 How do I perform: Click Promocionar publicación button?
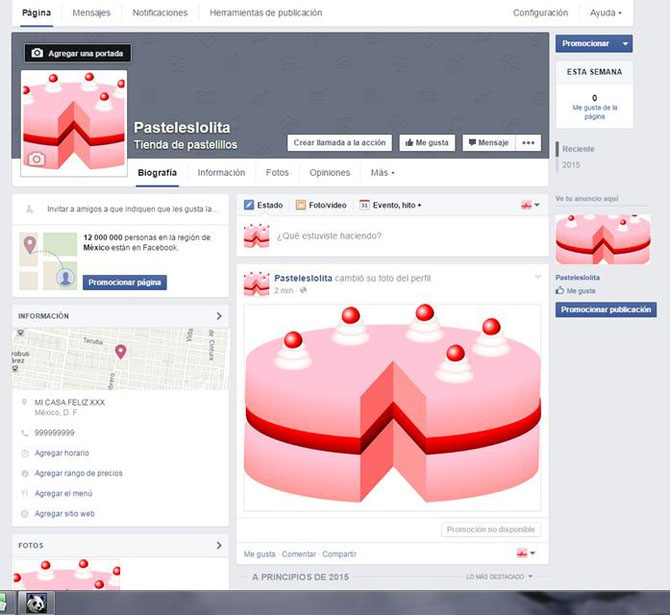[x=606, y=309]
